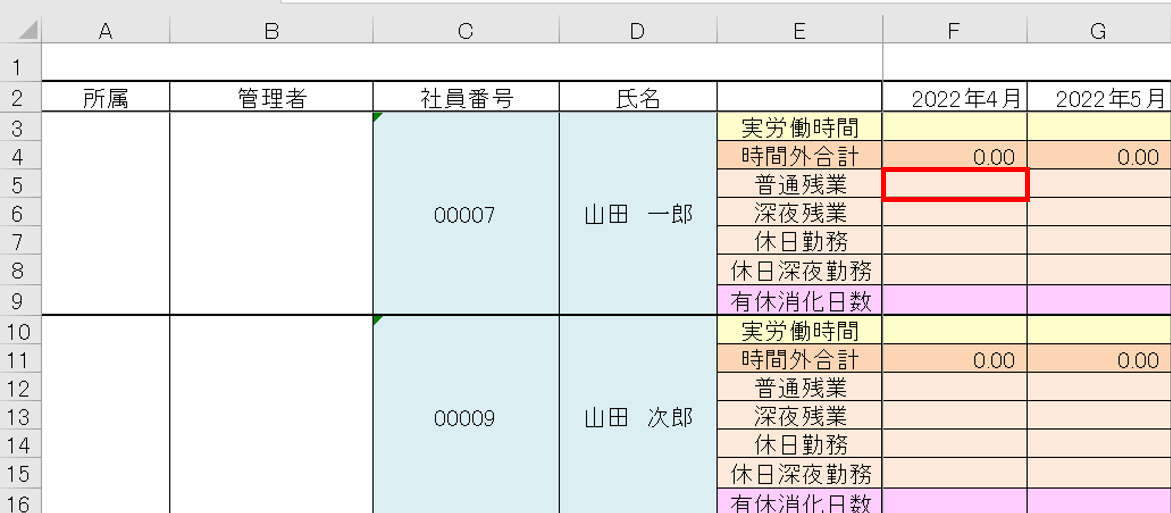1171x513 pixels.
Task: Select column G header
Action: (1099, 31)
